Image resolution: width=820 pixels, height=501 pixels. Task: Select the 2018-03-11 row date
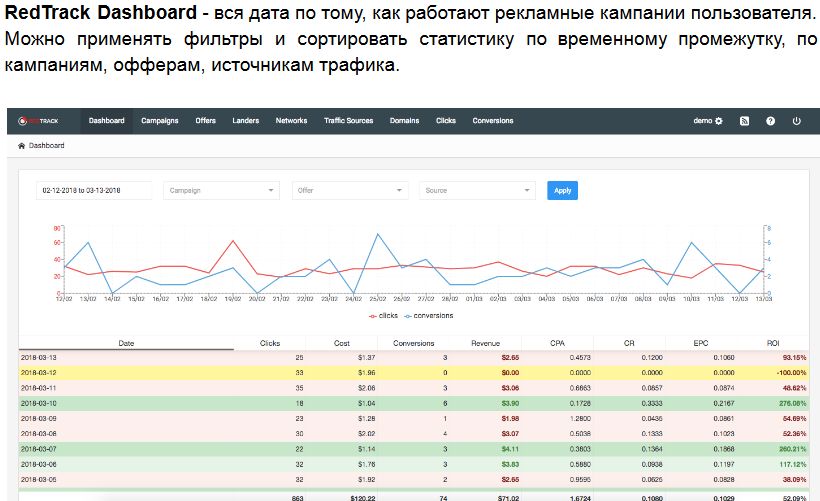pos(39,388)
